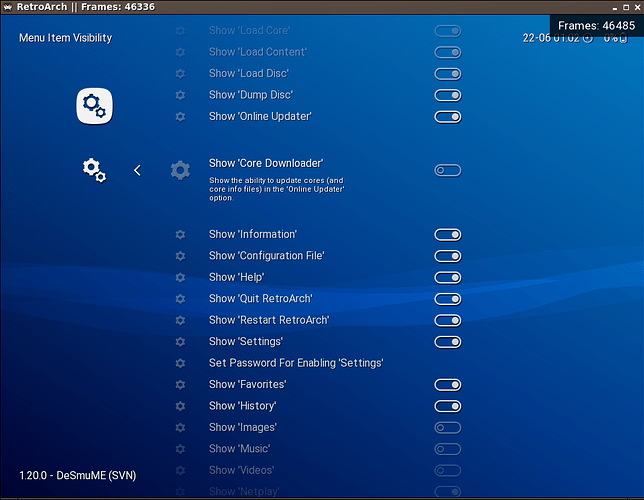
Task: Disable the Show 'Dump Disc' switch
Action: [x=448, y=95]
